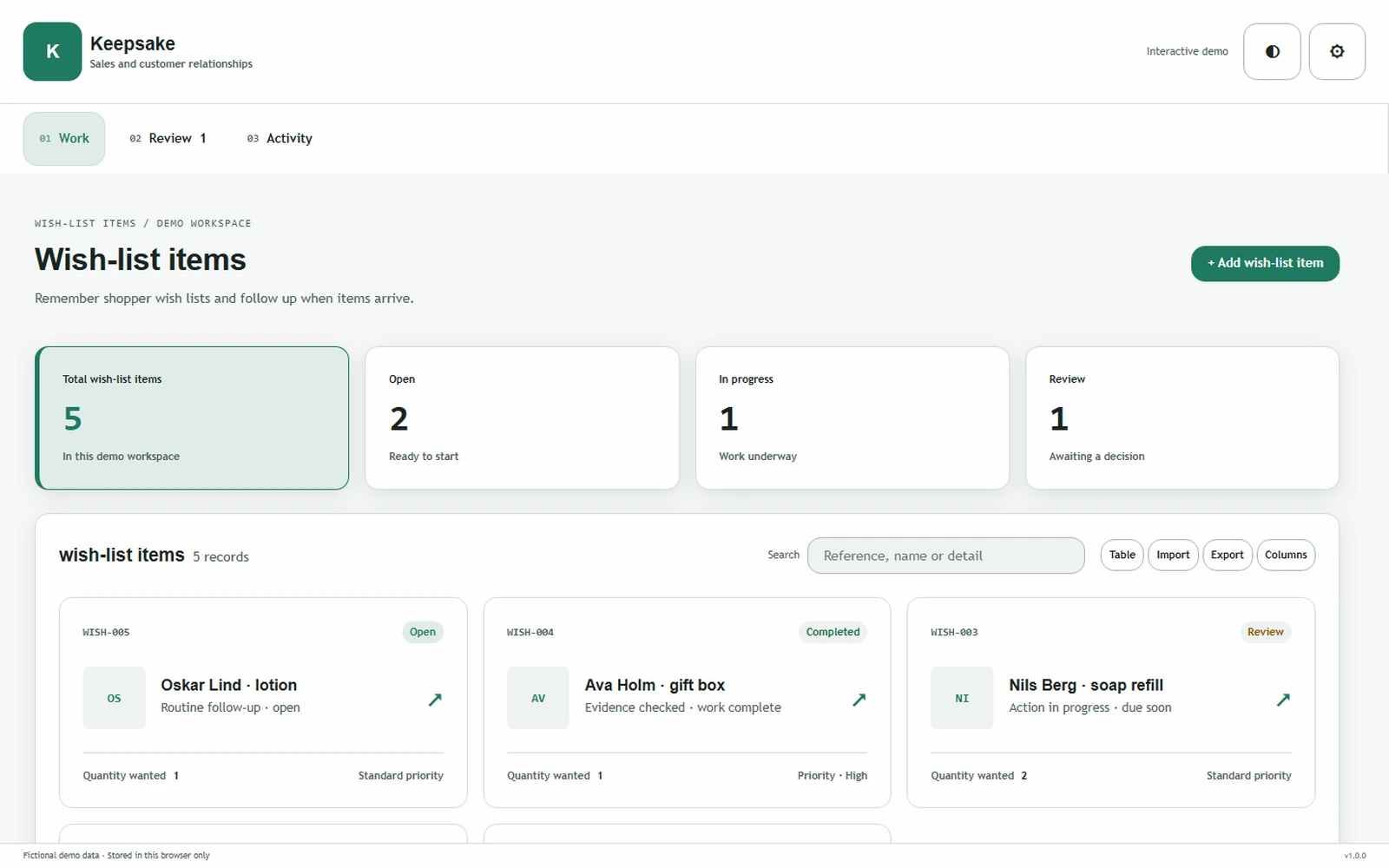Filter by the In progress summary card

tap(852, 418)
